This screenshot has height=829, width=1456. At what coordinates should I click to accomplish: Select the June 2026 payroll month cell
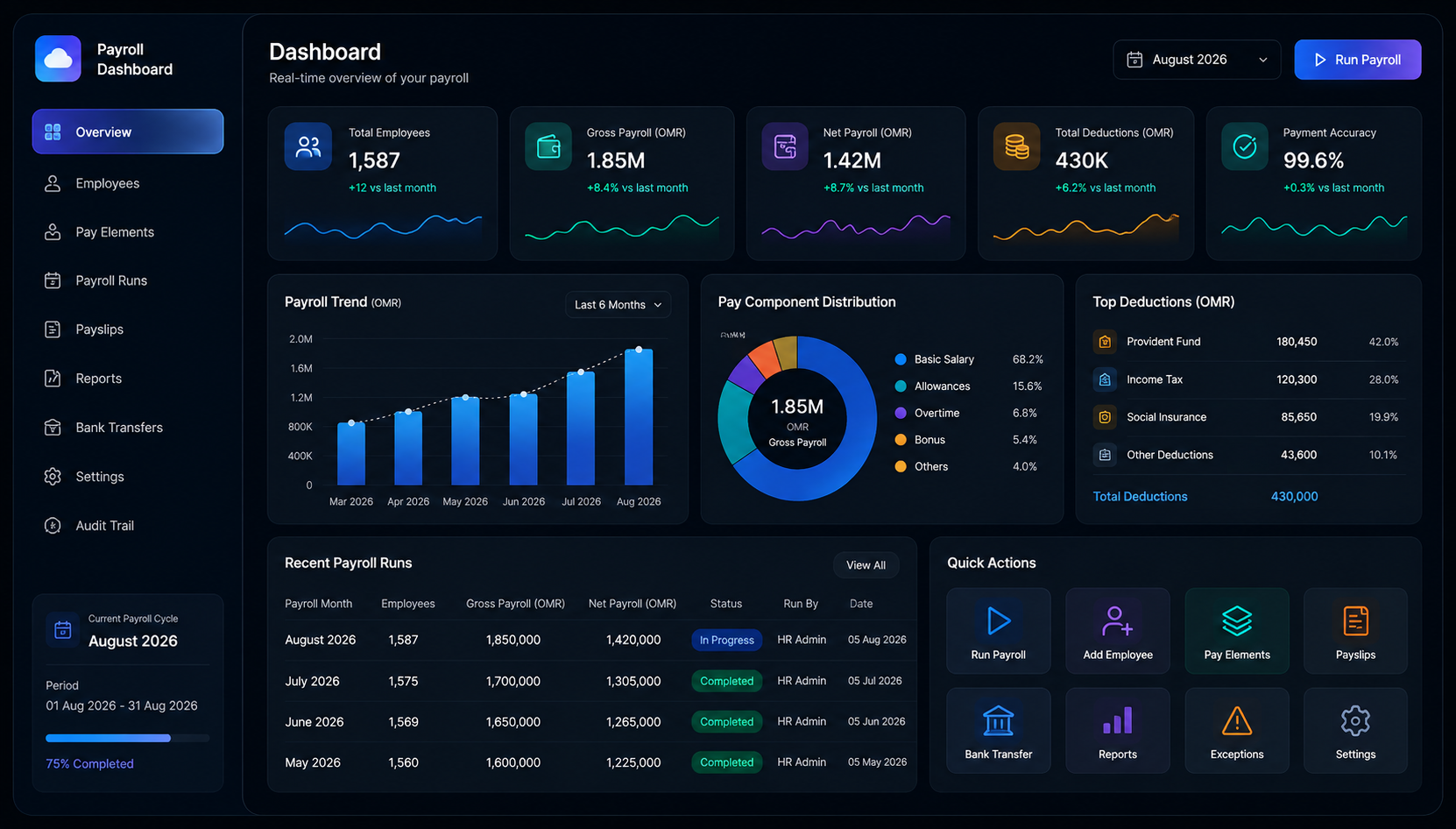click(x=314, y=722)
